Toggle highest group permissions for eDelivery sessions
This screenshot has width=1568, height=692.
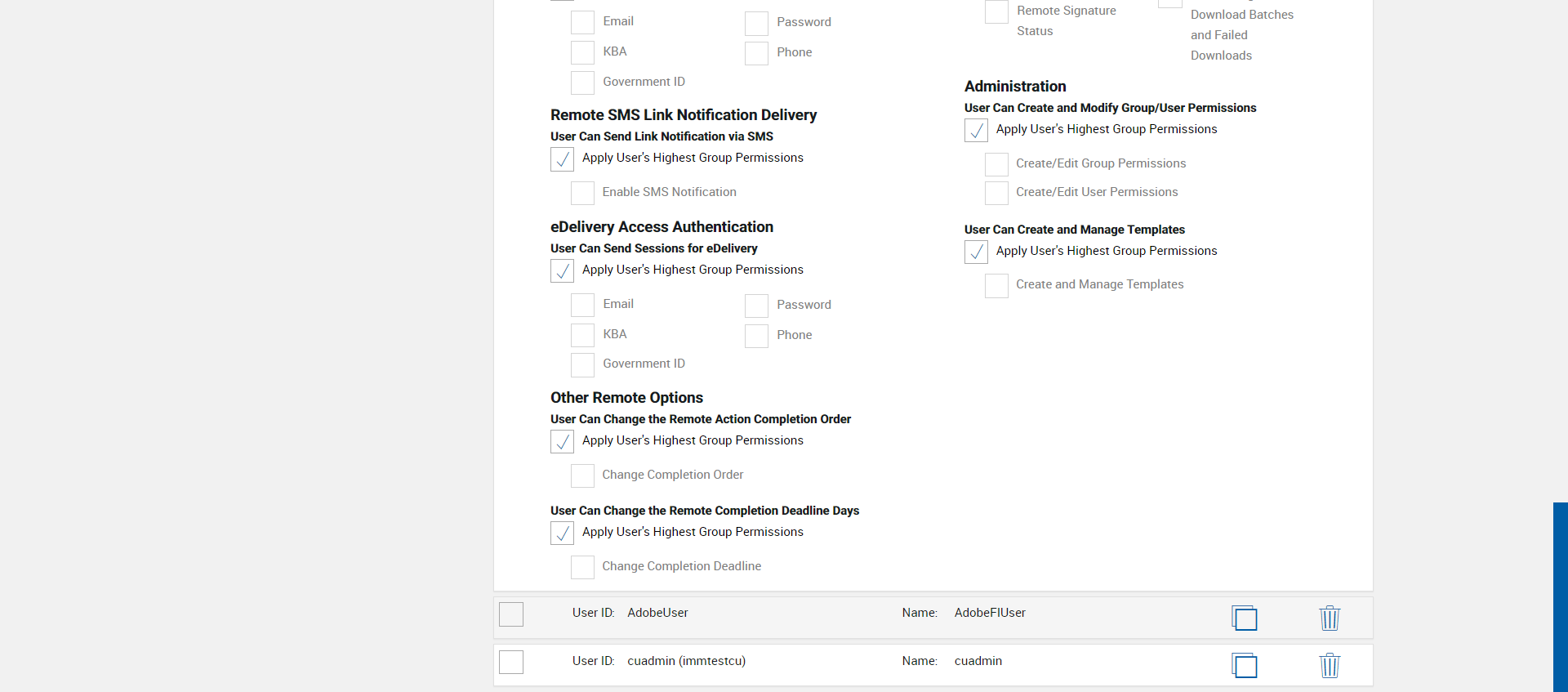[562, 270]
